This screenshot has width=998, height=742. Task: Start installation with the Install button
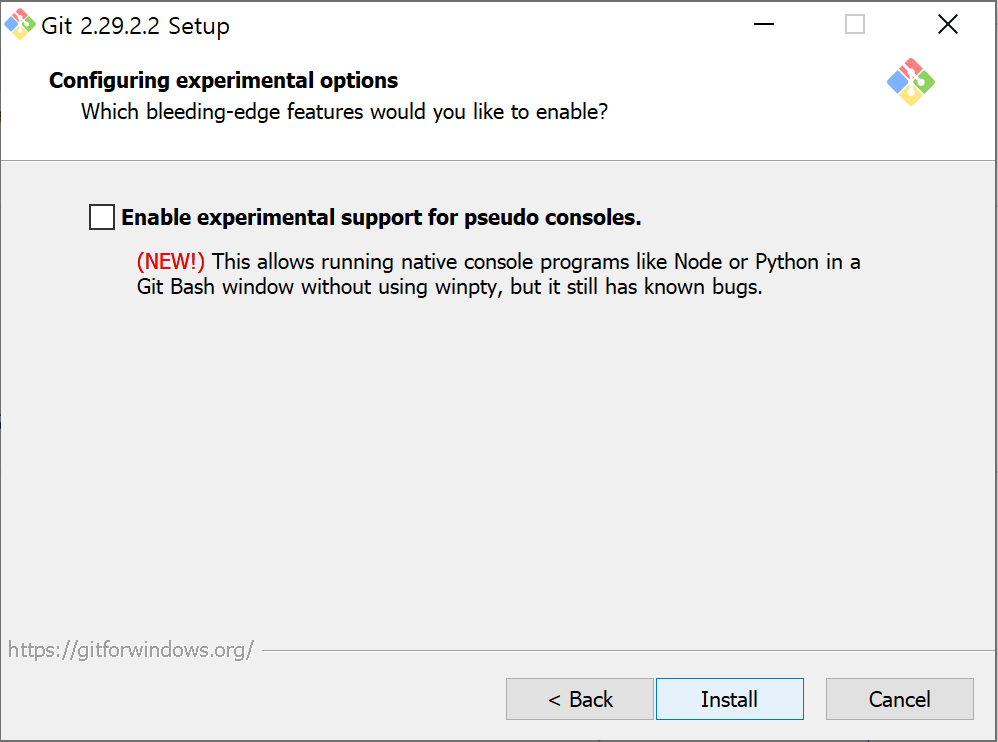pos(729,699)
